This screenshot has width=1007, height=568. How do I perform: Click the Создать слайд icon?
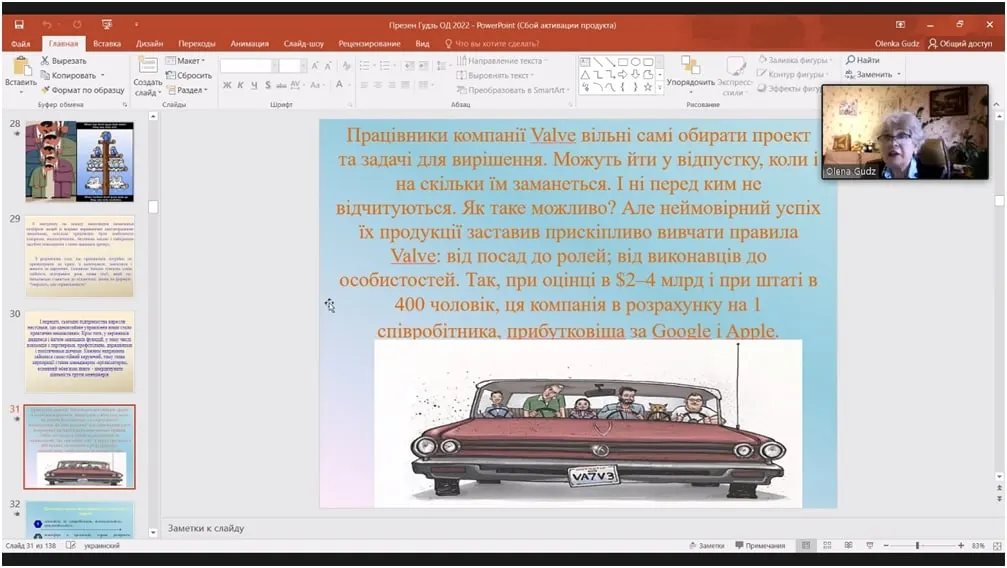(x=148, y=66)
